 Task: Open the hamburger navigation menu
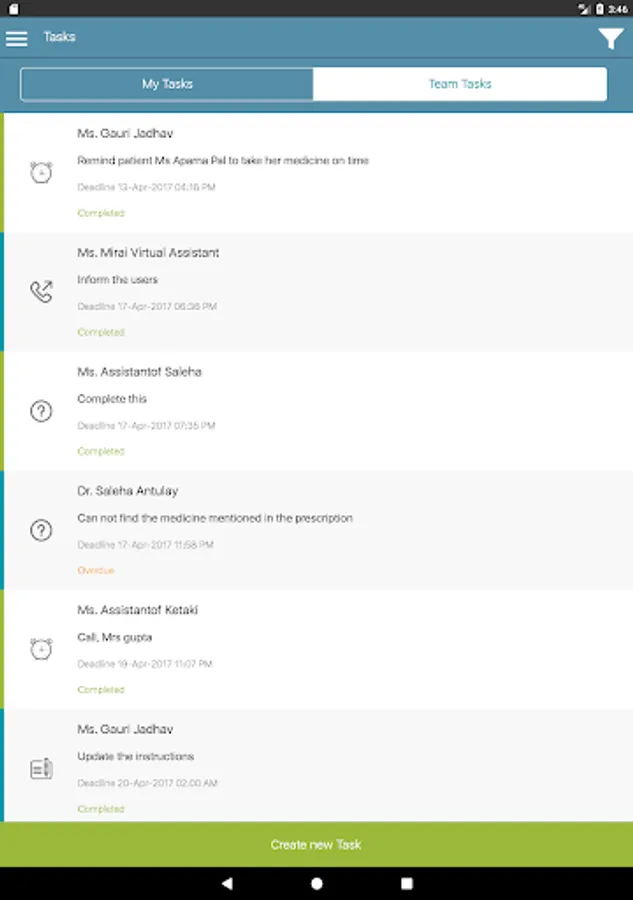coord(16,38)
